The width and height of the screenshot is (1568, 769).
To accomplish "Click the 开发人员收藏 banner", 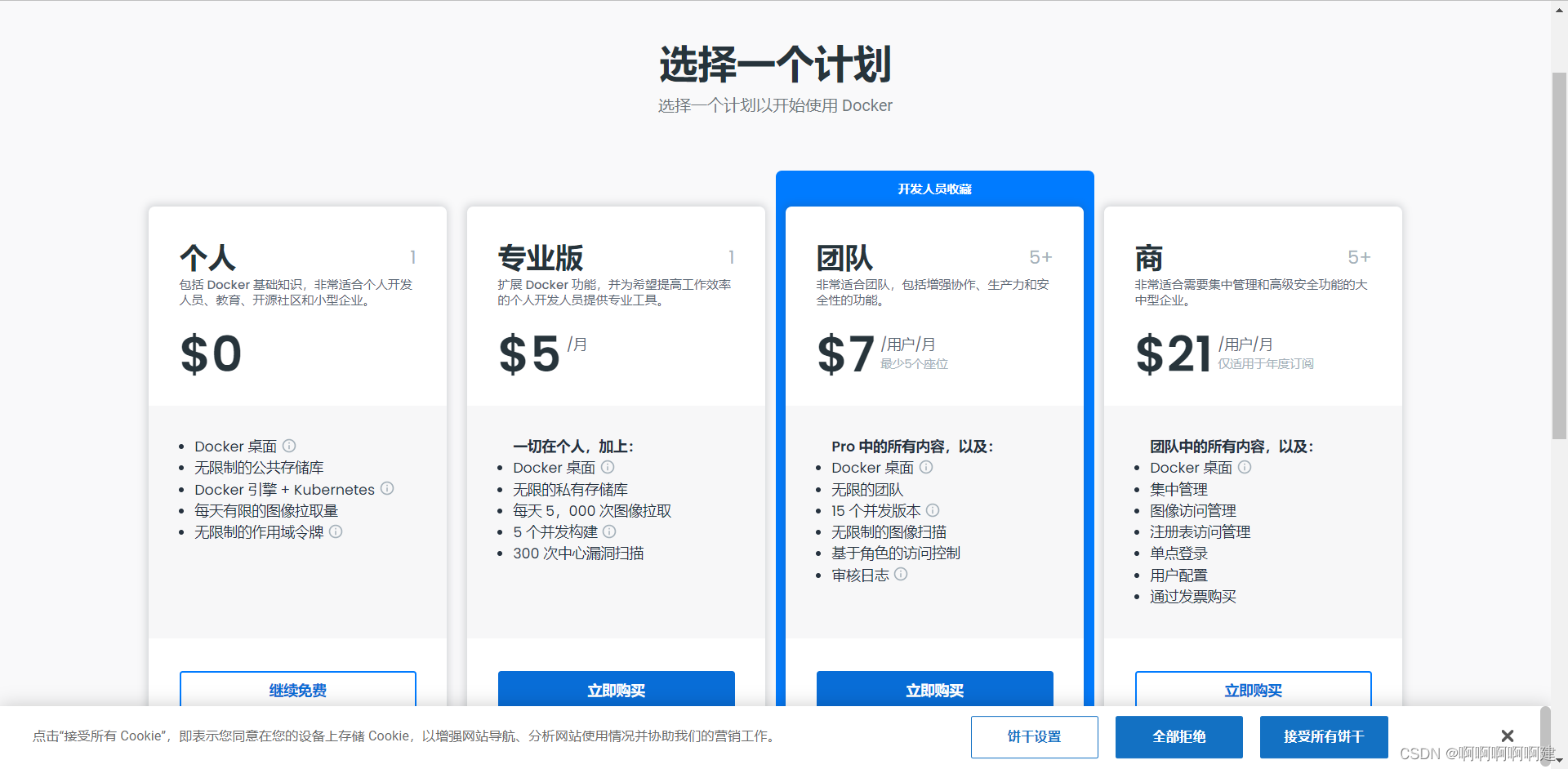I will pos(934,188).
